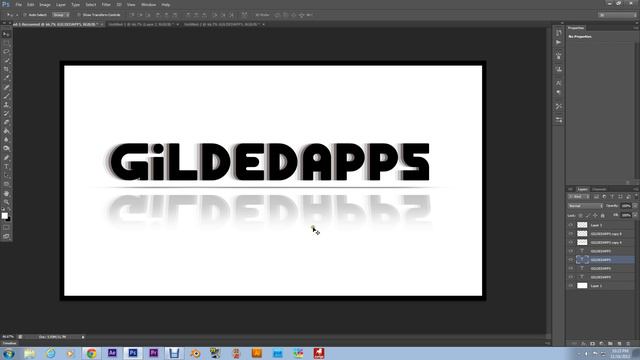Select the Path Selection tool
This screenshot has width=640, height=360.
(6, 175)
